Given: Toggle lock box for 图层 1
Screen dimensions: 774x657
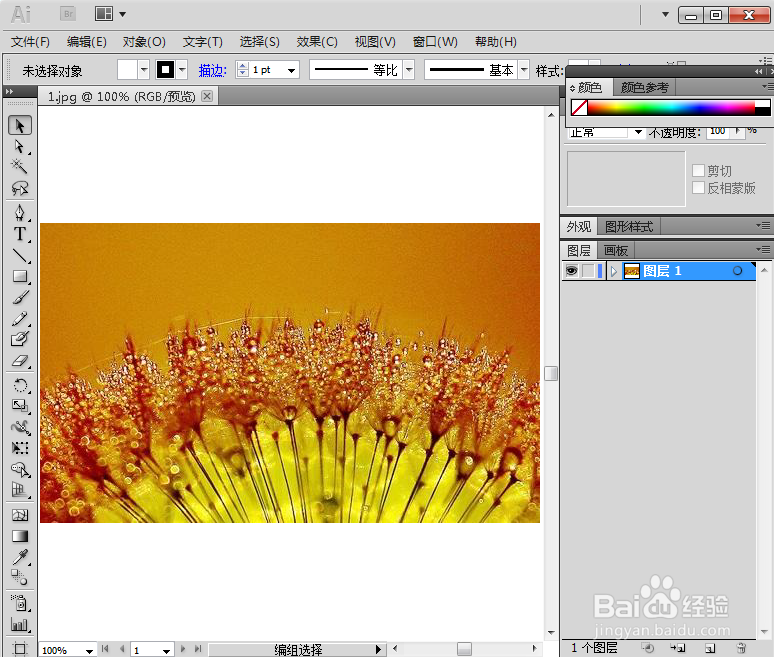Looking at the screenshot, I should click(x=588, y=271).
